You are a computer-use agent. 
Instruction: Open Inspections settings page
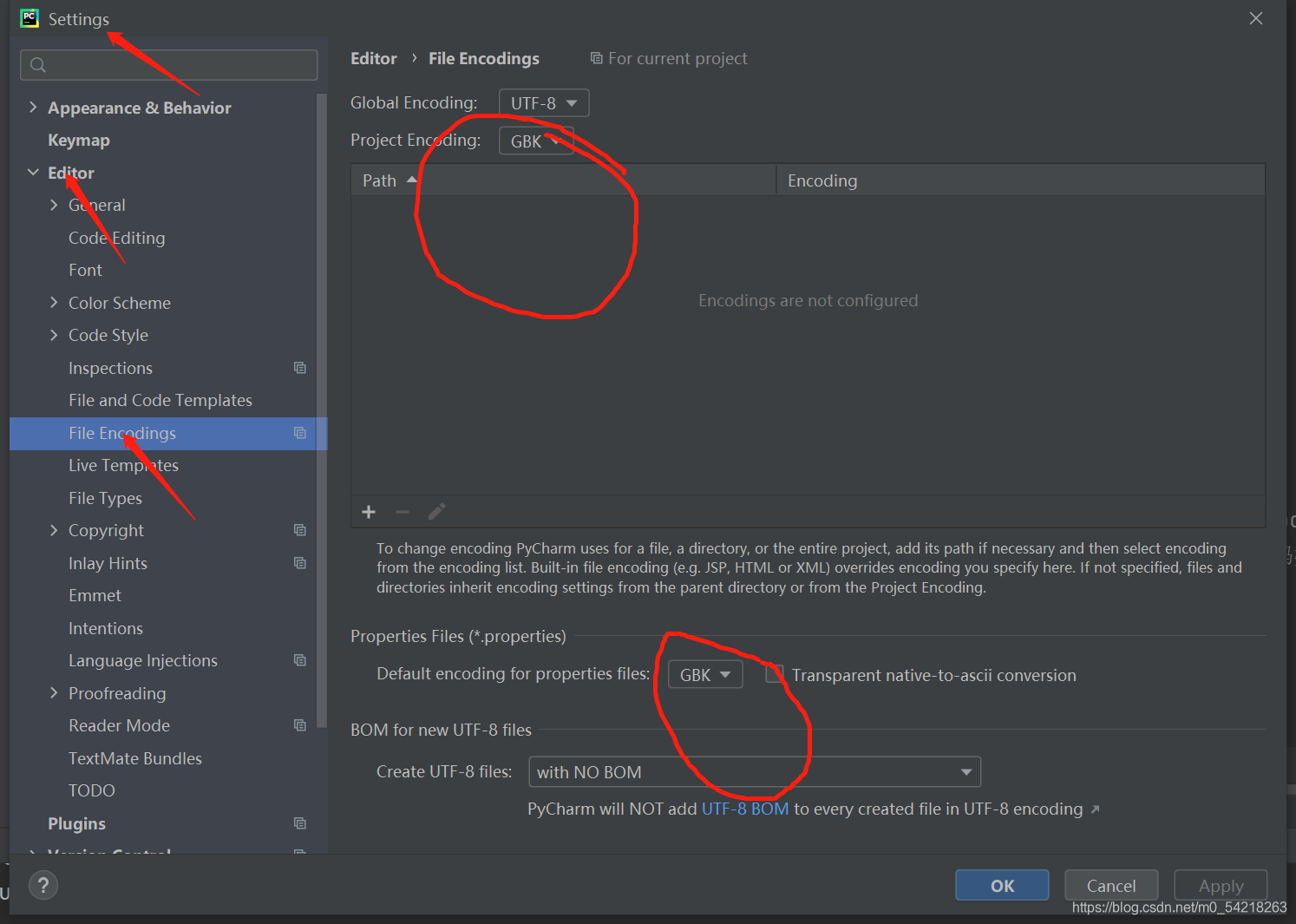tap(110, 368)
